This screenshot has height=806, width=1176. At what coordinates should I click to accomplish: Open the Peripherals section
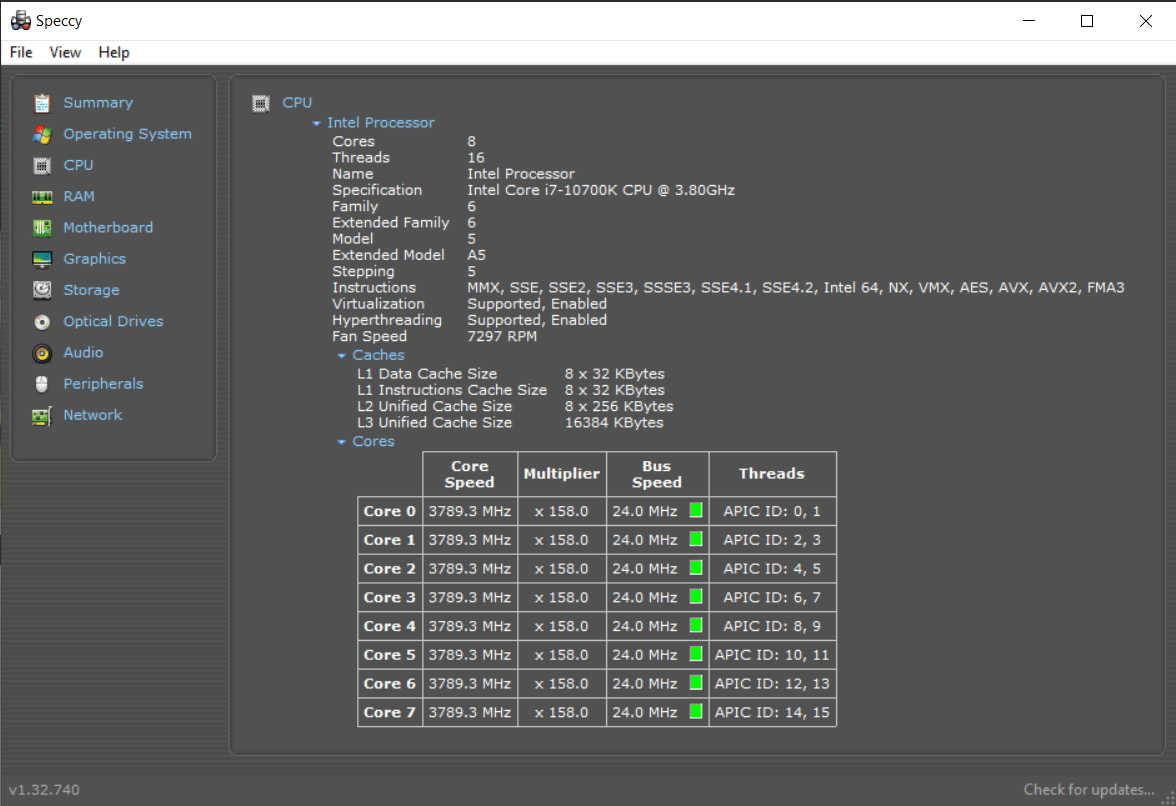[x=104, y=384]
